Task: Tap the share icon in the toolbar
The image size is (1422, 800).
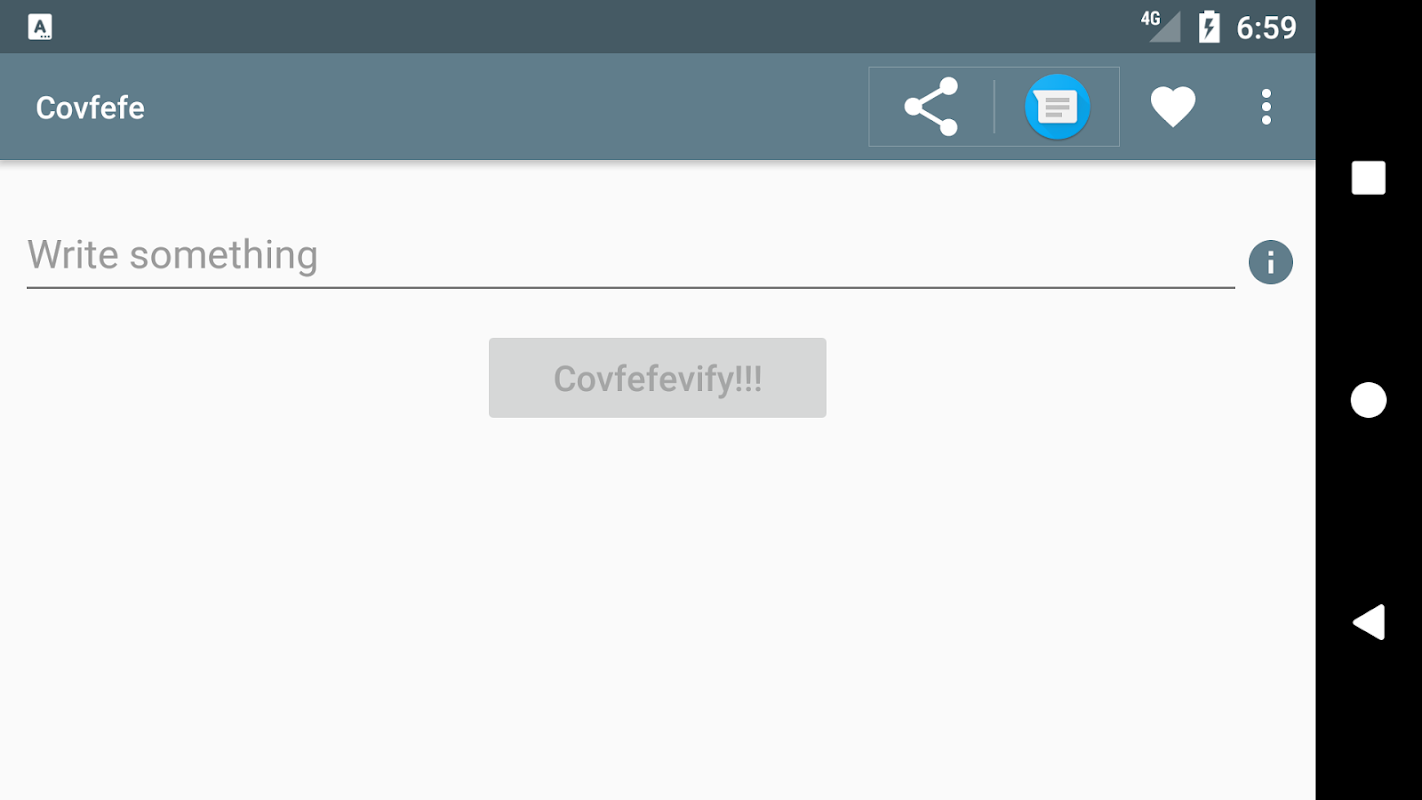Action: click(x=931, y=107)
